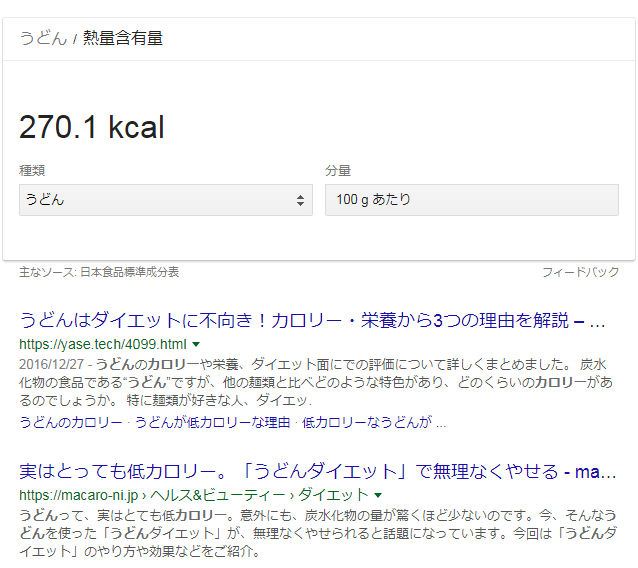Image resolution: width=638 pixels, height=568 pixels.
Task: Open the うどんが低カロリーな理由 sitelink
Action: pyautogui.click(x=213, y=422)
